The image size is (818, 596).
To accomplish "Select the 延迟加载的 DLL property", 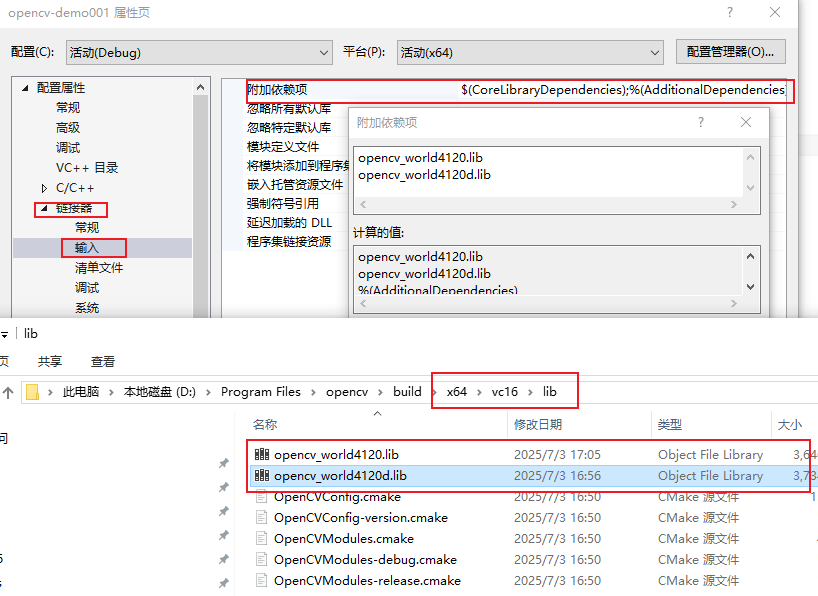I will 290,223.
